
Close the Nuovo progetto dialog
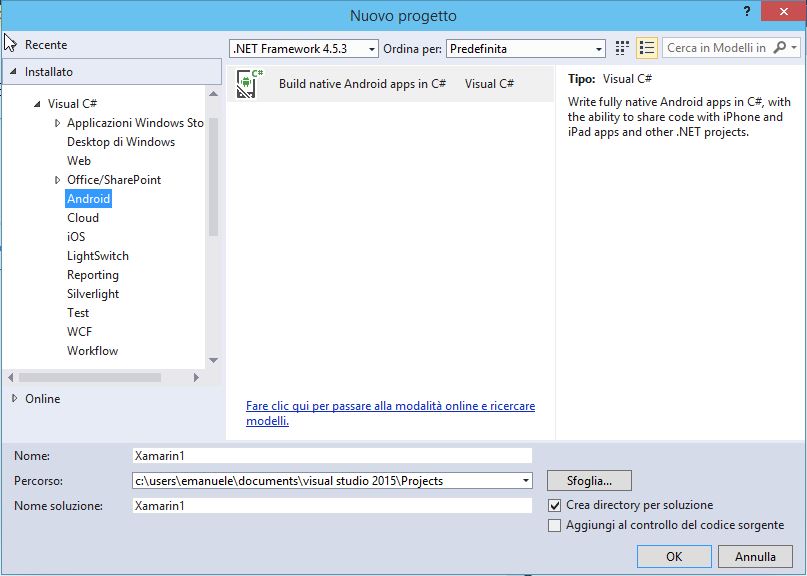click(x=783, y=11)
